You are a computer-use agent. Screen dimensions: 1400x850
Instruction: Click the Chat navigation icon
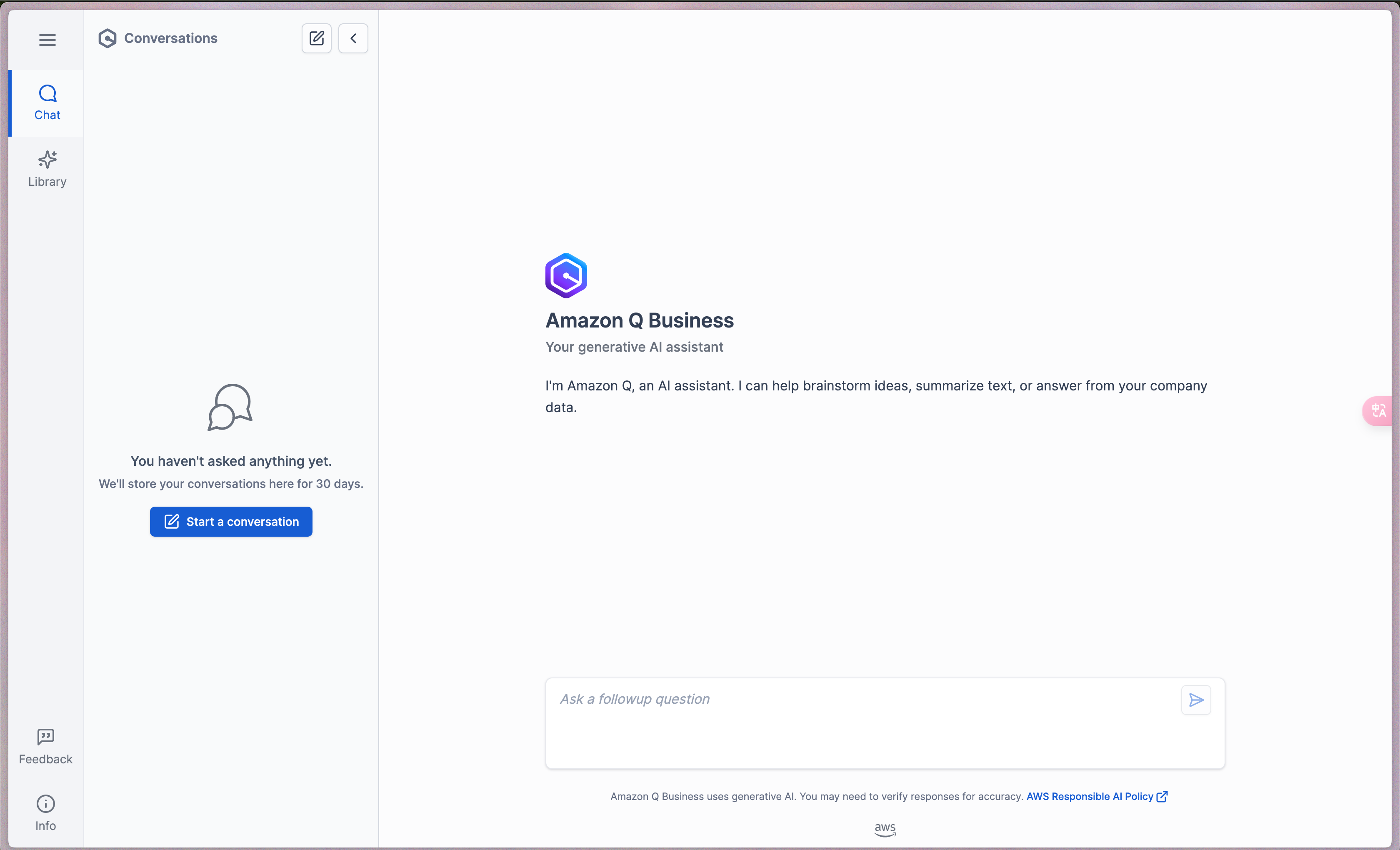coord(47,101)
